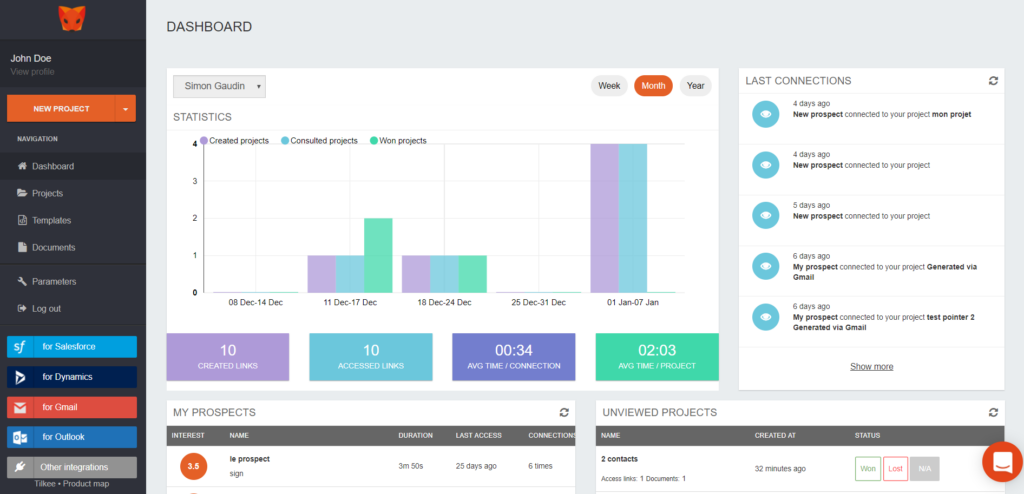This screenshot has height=494, width=1024.
Task: Switch statistics to Week view
Action: (609, 86)
